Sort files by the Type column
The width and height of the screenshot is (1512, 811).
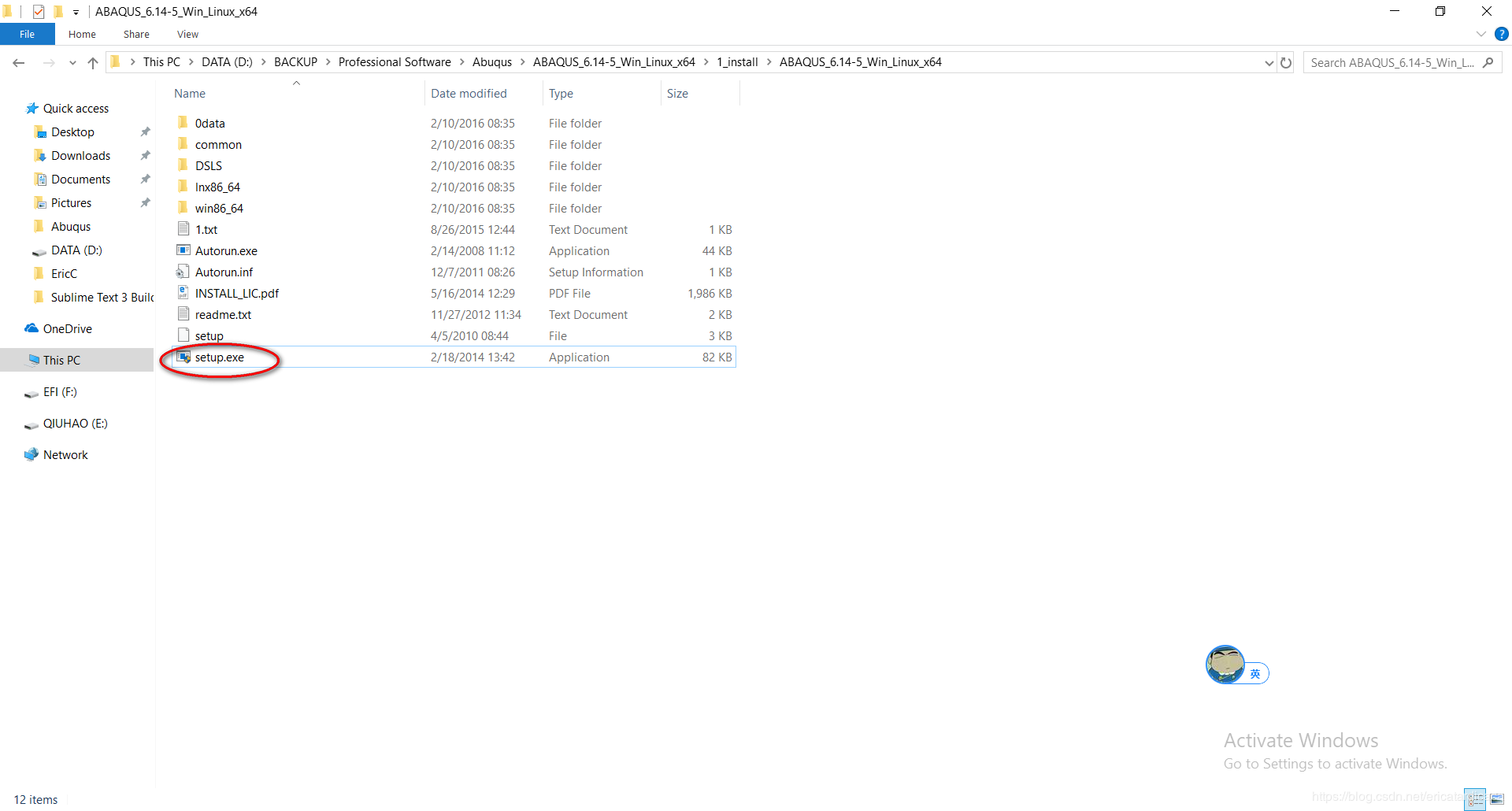click(561, 94)
